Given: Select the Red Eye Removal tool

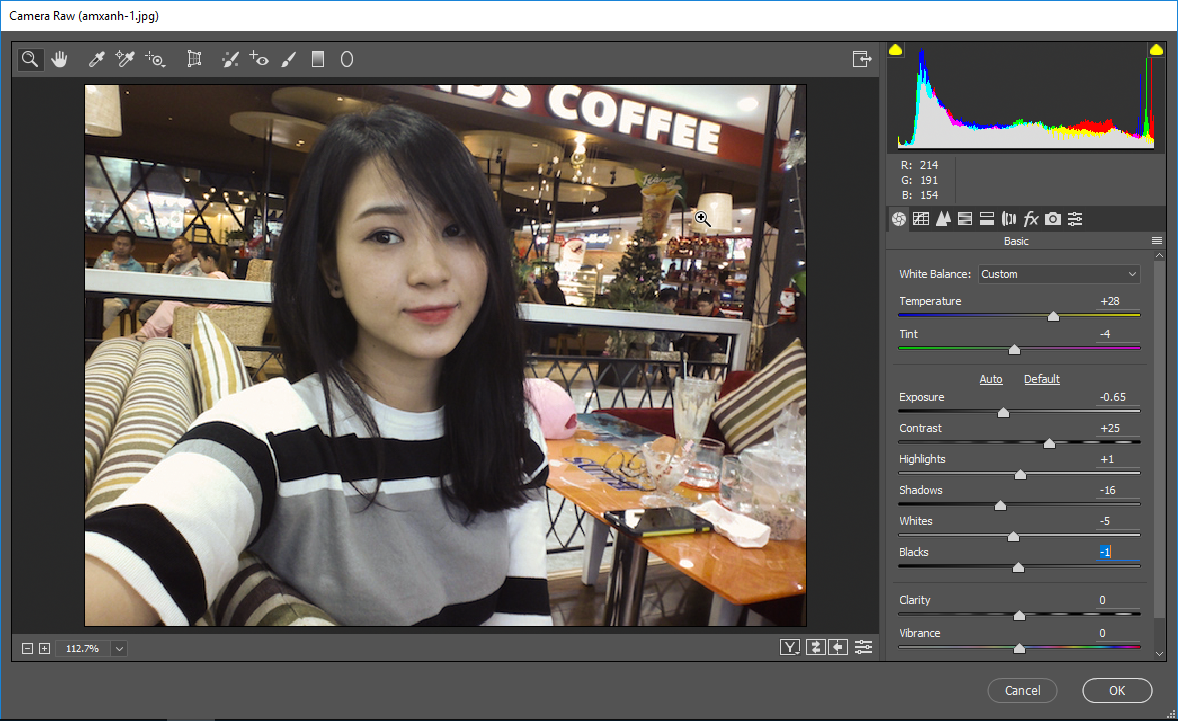Looking at the screenshot, I should pyautogui.click(x=259, y=59).
